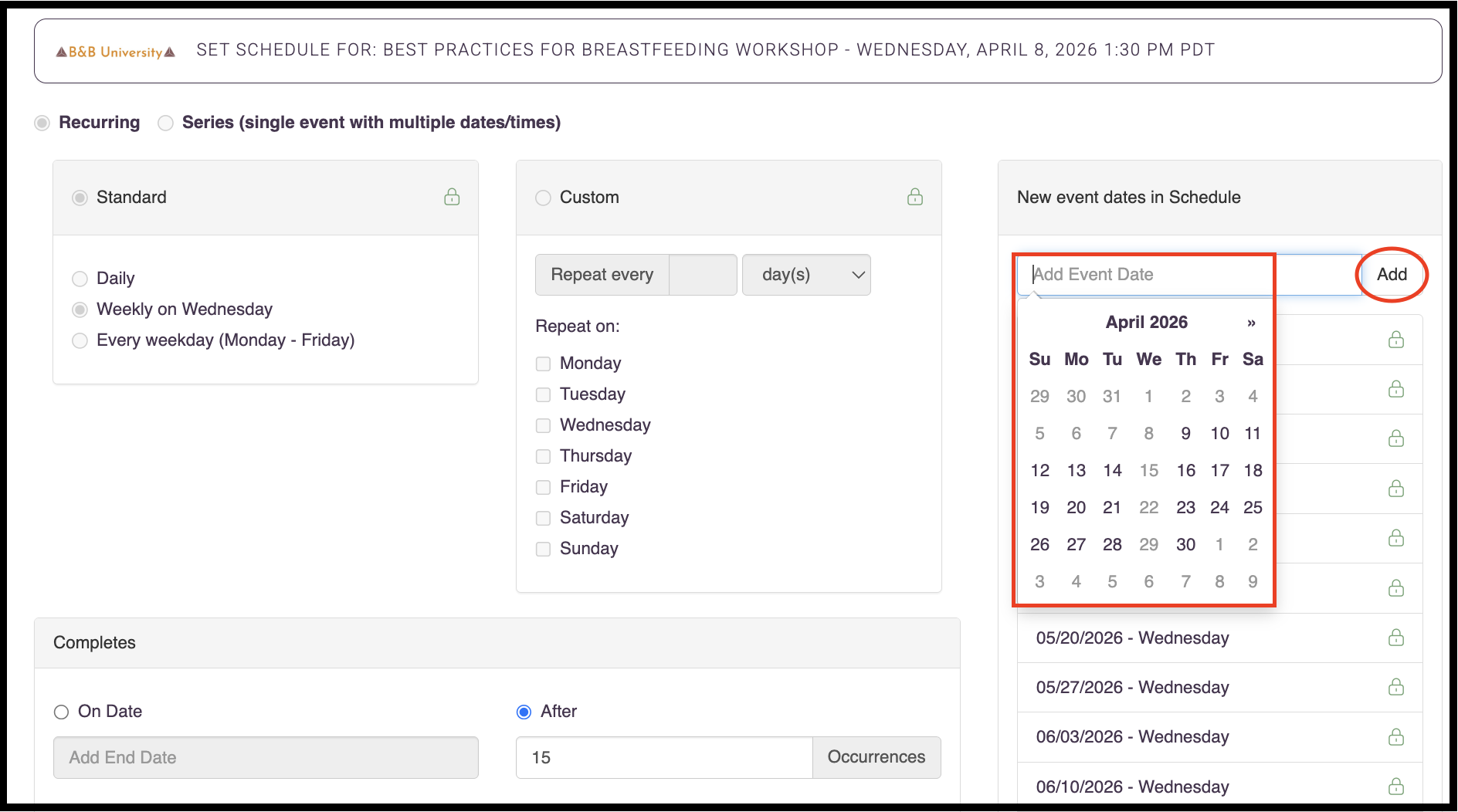Viewport: 1458px width, 812px height.
Task: Click the Repeat every number field
Action: click(x=703, y=275)
